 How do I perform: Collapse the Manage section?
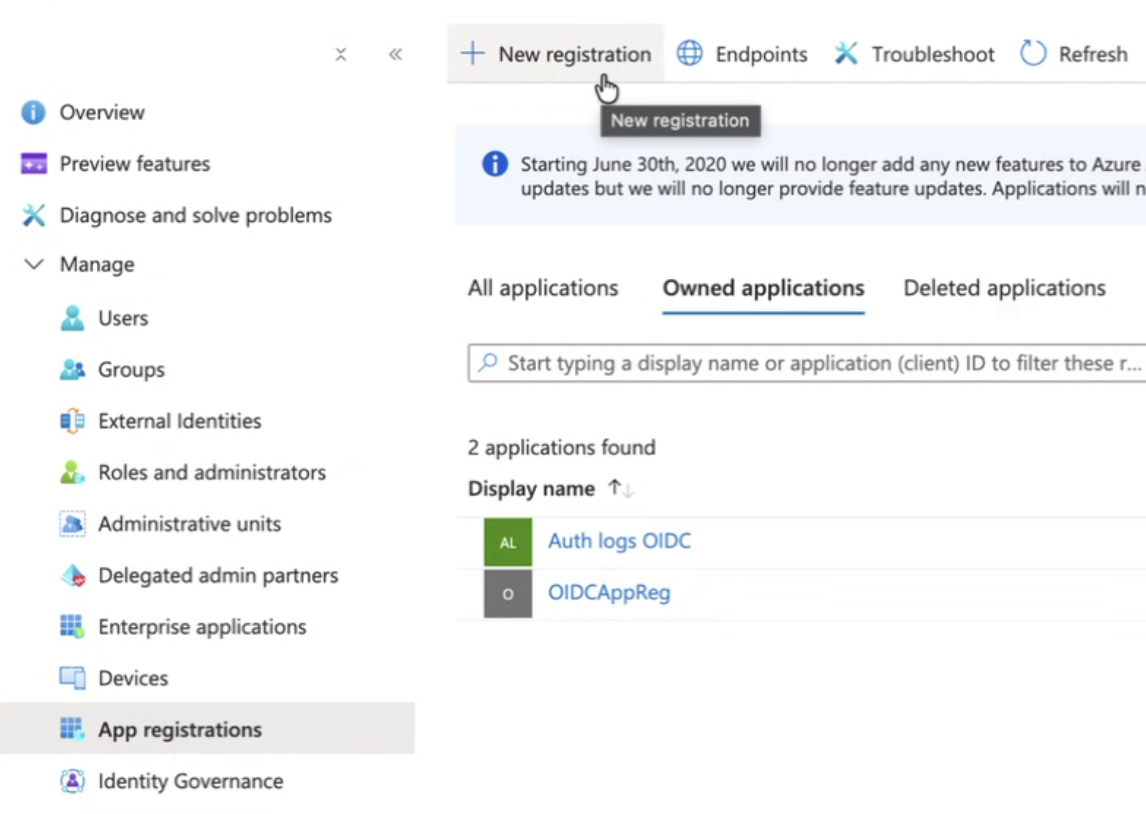coord(35,264)
